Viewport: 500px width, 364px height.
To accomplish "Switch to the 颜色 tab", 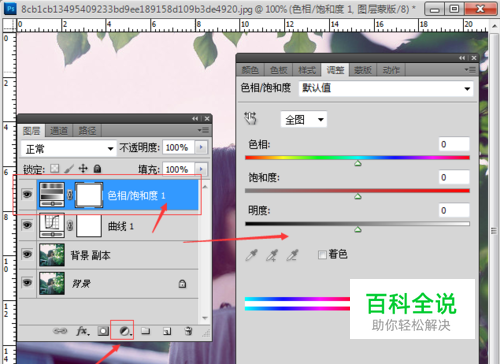I will (250, 70).
